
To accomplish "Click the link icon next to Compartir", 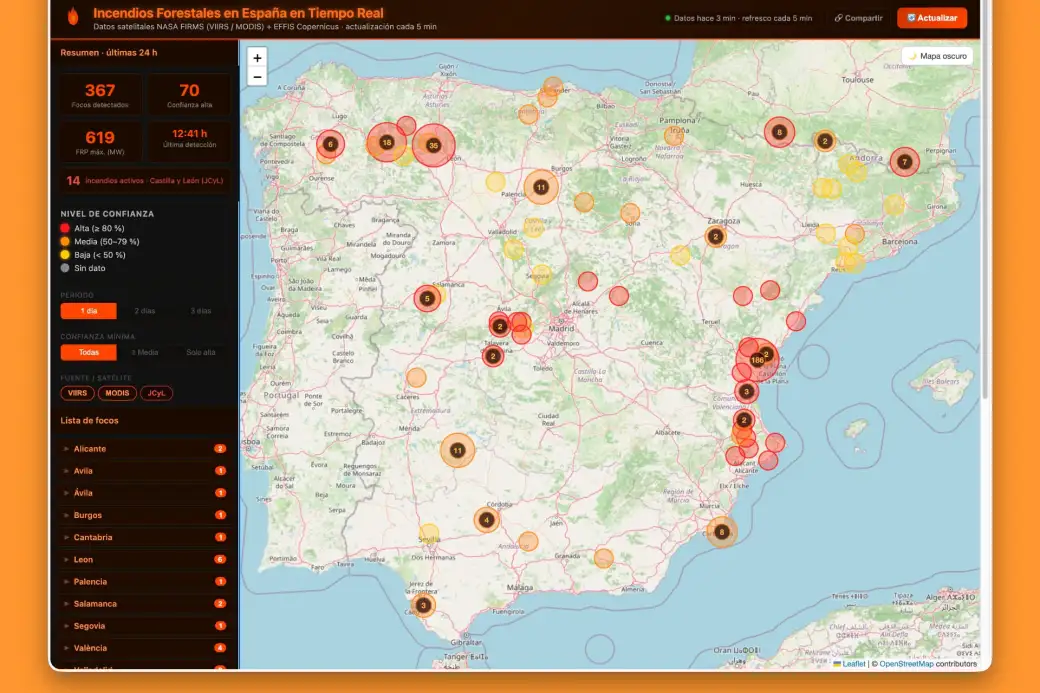I will point(838,18).
